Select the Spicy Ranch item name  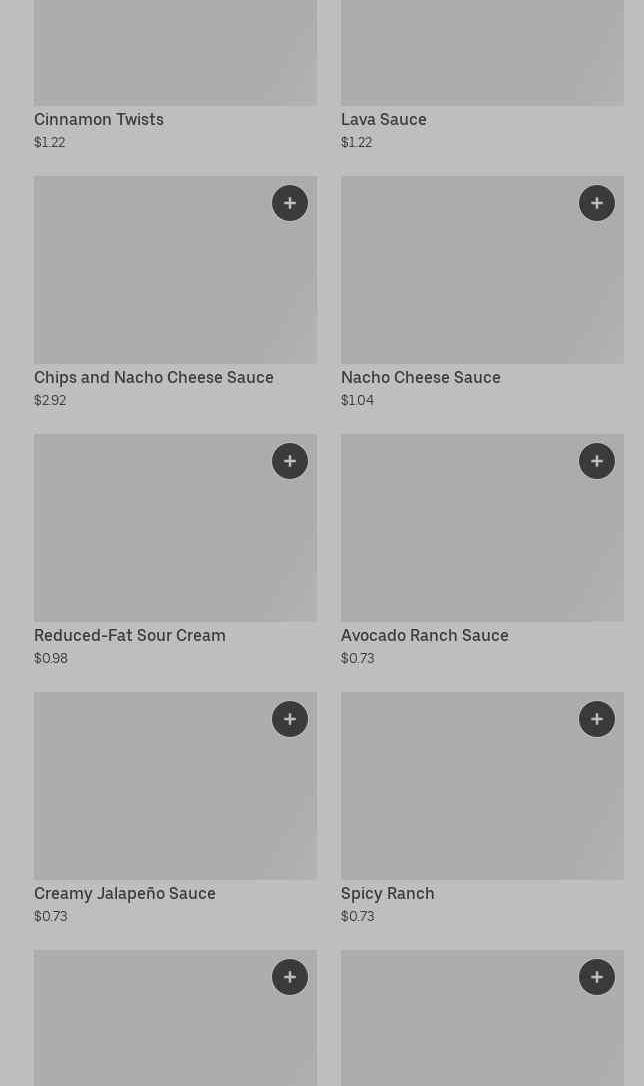coord(388,893)
